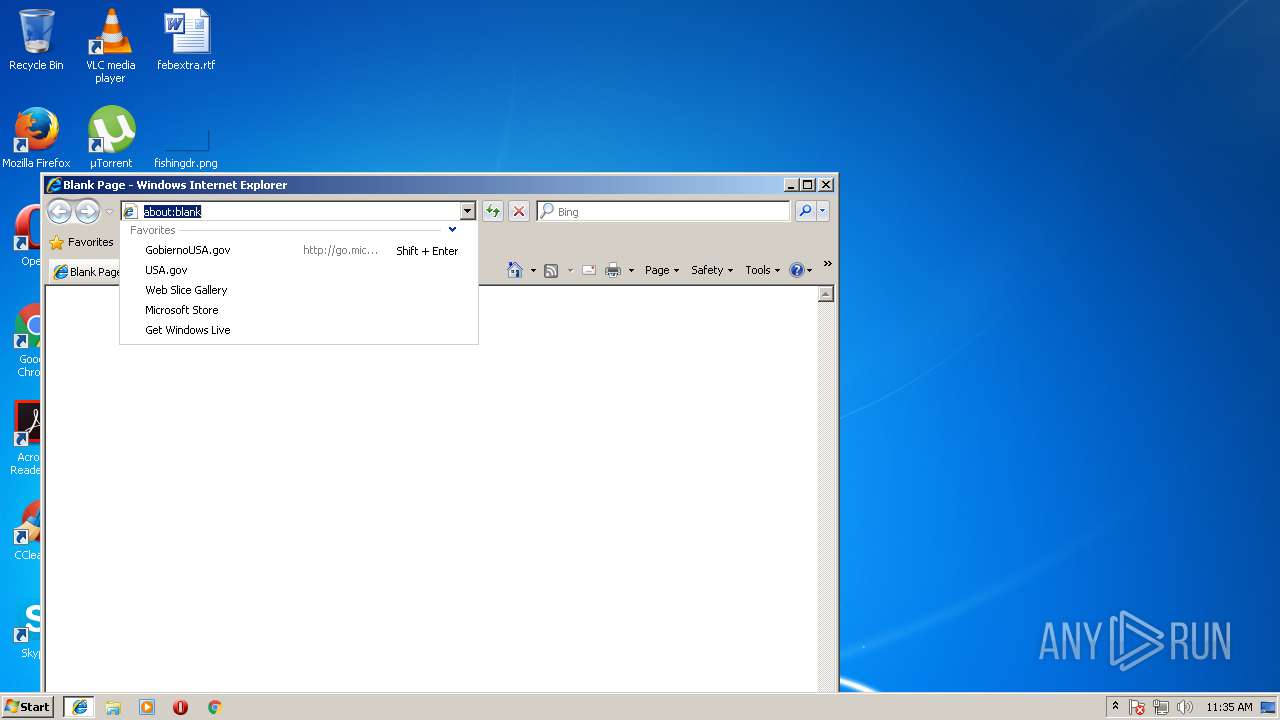1280x720 pixels.
Task: Maximize the Internet Explorer window
Action: [x=808, y=185]
